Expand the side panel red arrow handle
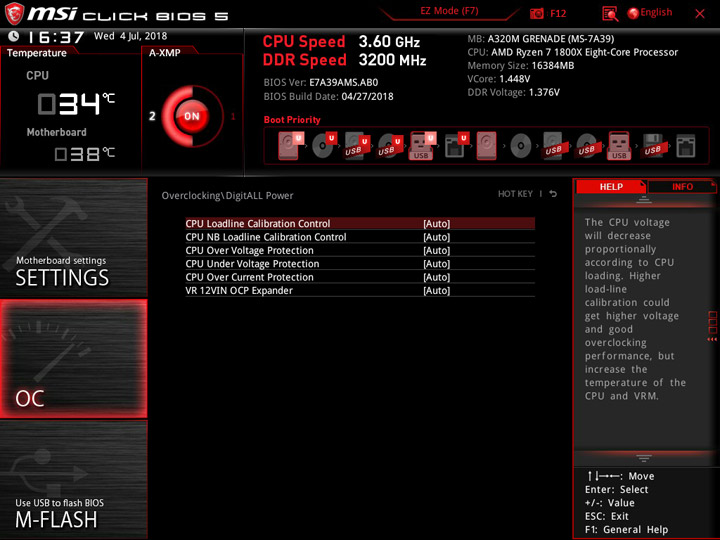 712,339
